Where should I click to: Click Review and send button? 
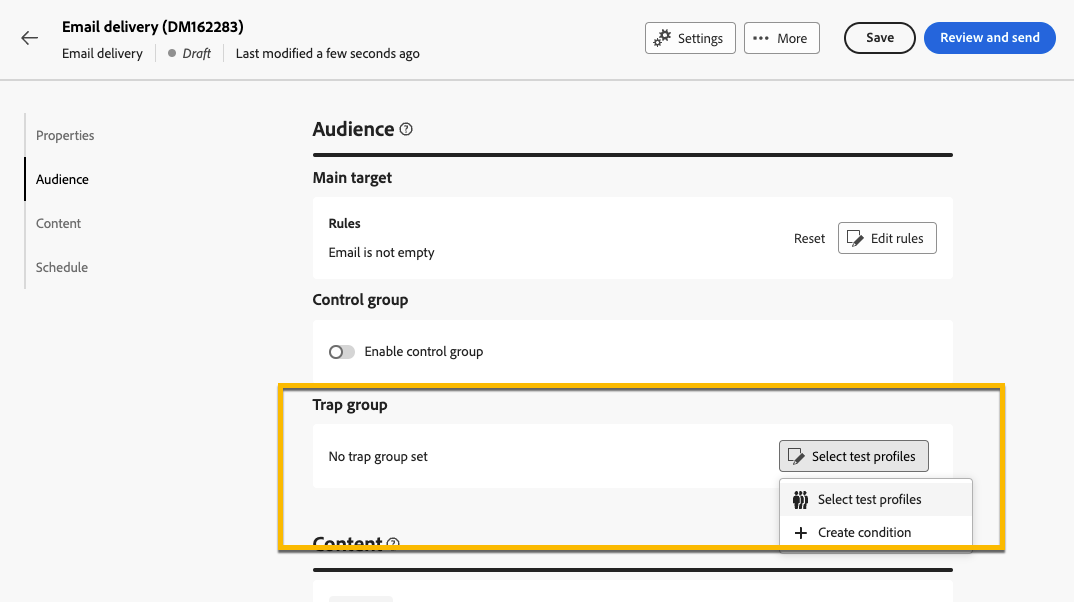989,38
